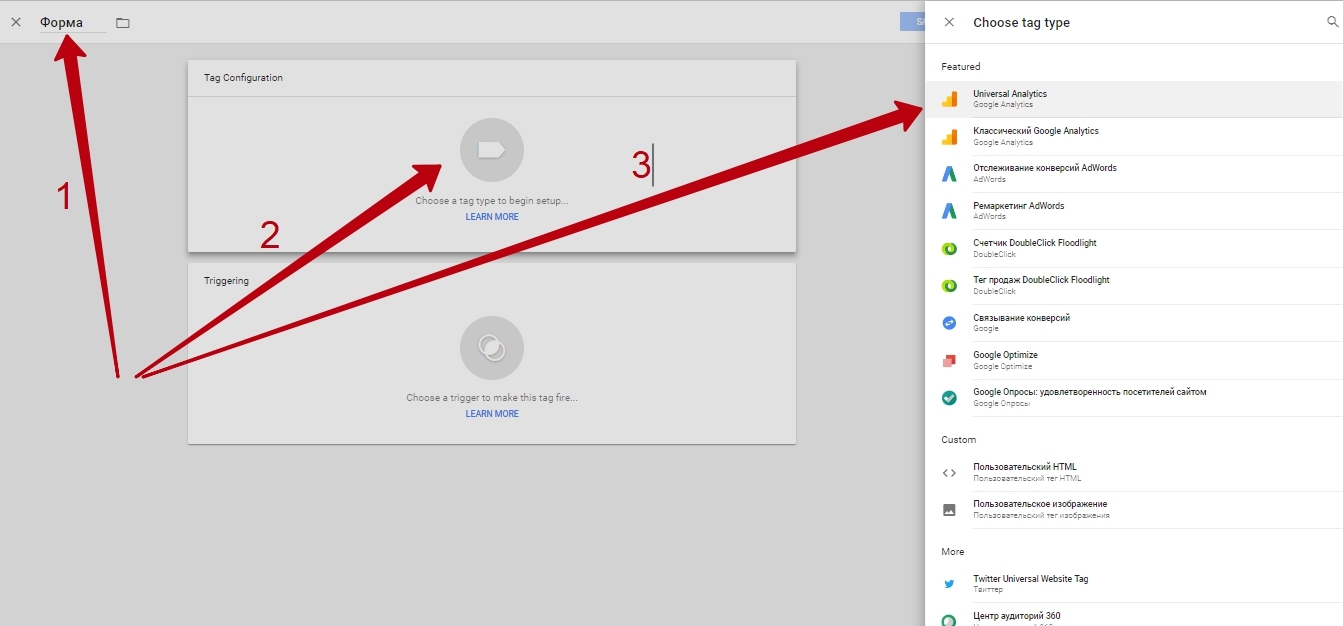Click the Tag Configuration card header
The image size is (1343, 626).
coord(492,78)
